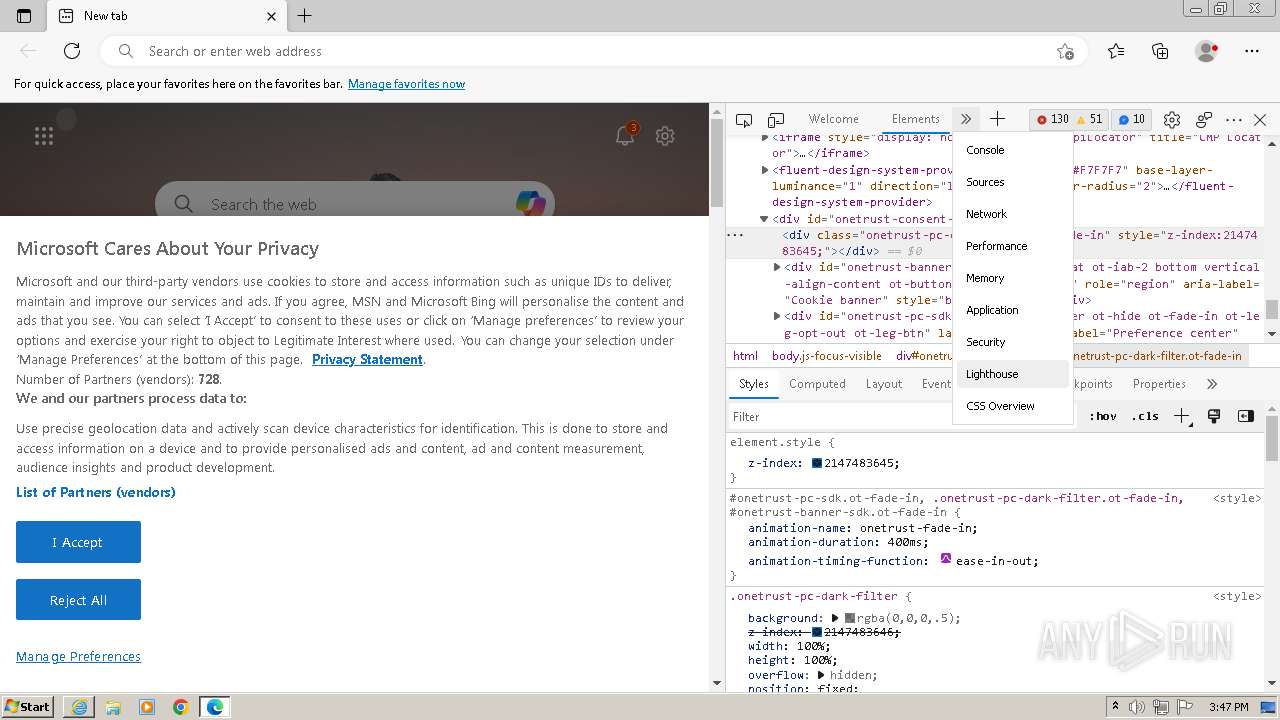This screenshot has width=1280, height=720.
Task: Open the List of Partners (vendors) link
Action: tap(96, 492)
